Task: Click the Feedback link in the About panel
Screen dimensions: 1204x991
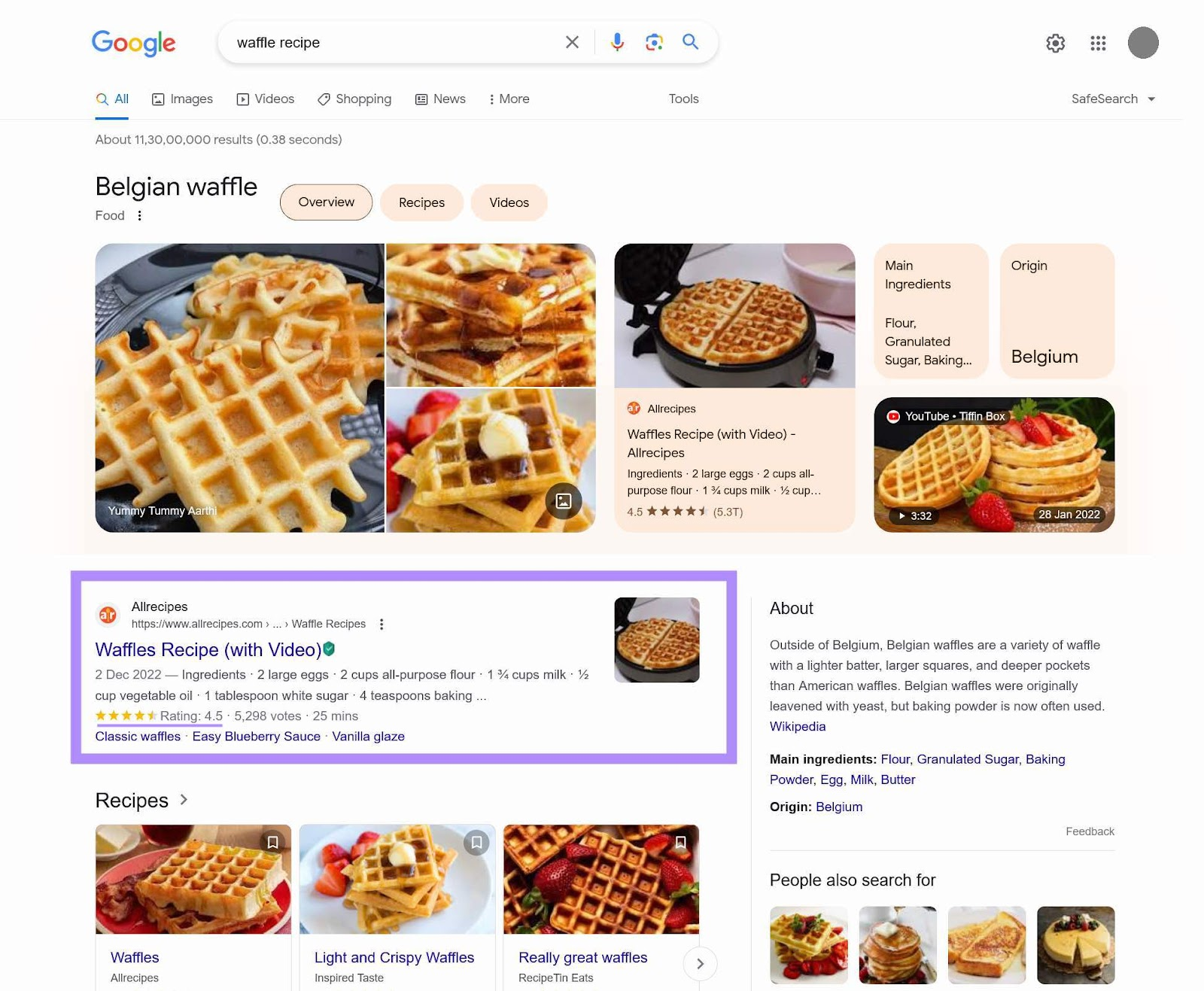Action: [1089, 831]
